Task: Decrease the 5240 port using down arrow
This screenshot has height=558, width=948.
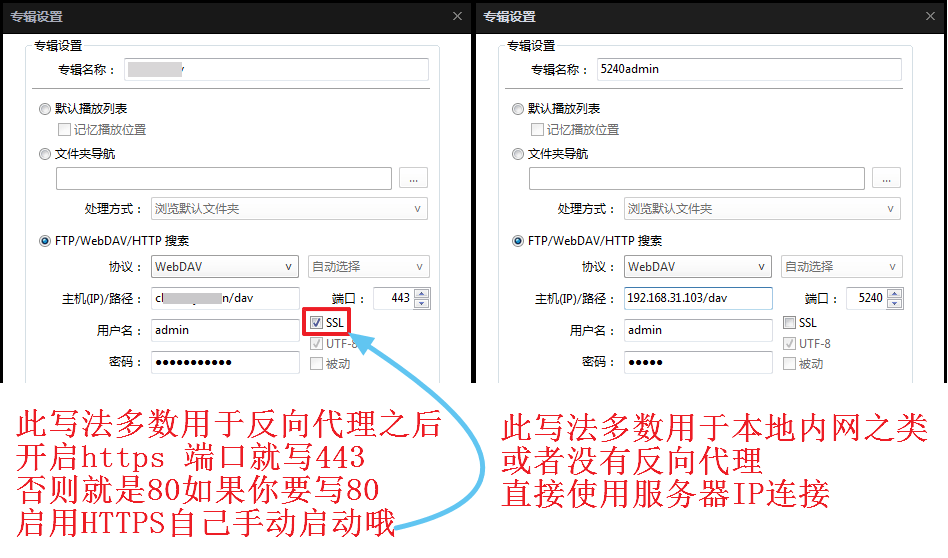Action: point(894,304)
